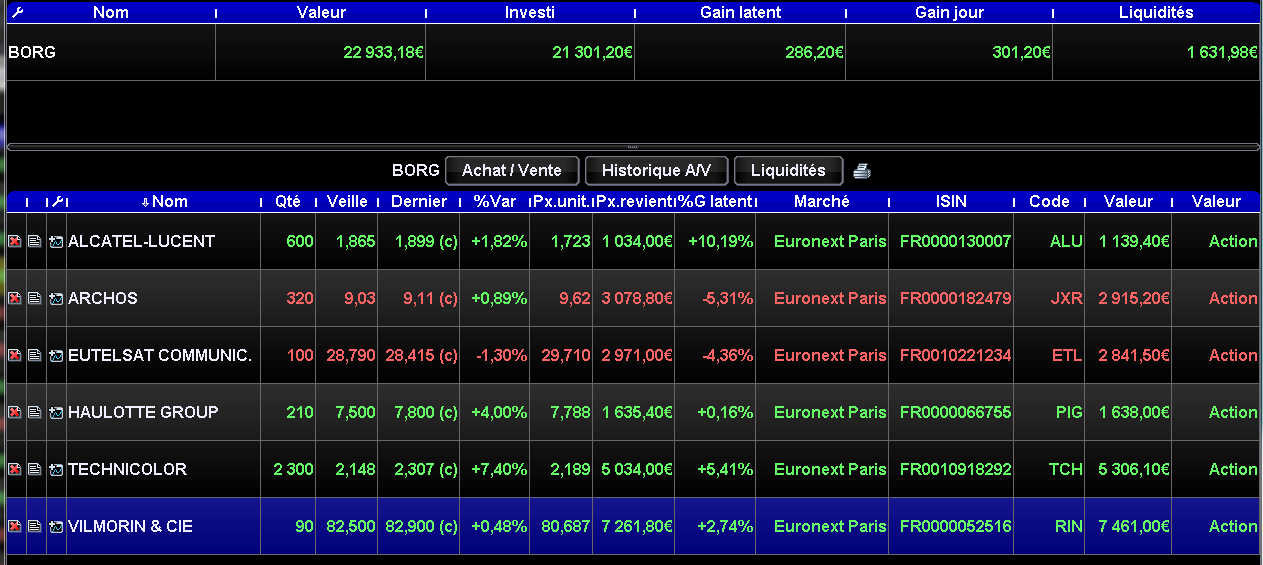Select the ARCHOS row name
Image resolution: width=1263 pixels, height=565 pixels.
(x=103, y=299)
